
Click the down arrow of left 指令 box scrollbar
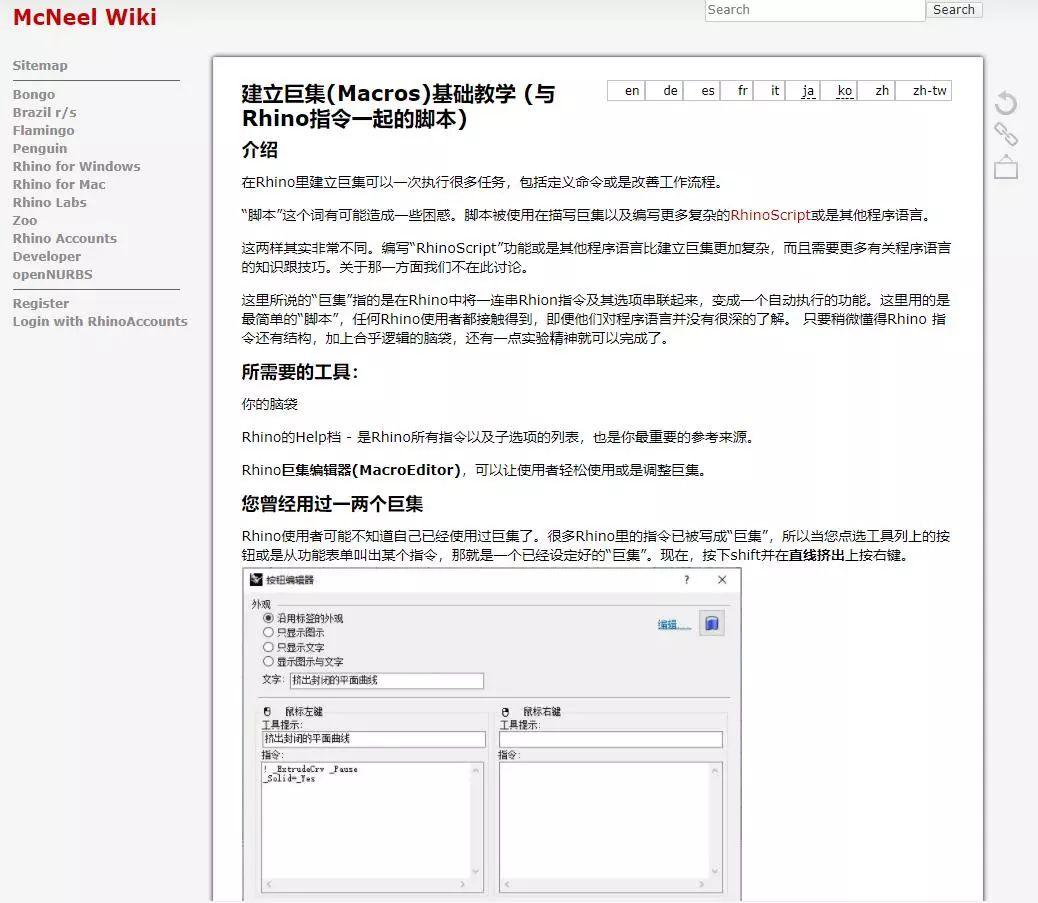(475, 871)
